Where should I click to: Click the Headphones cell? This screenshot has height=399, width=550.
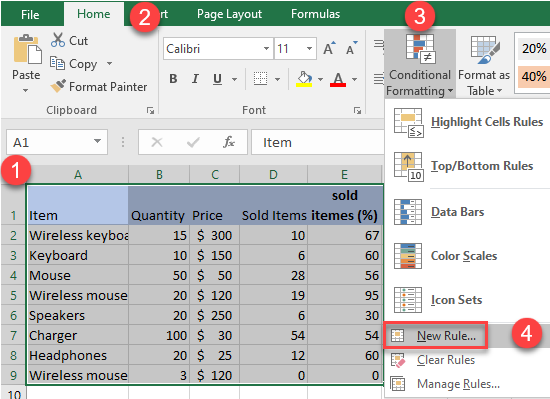click(78, 356)
